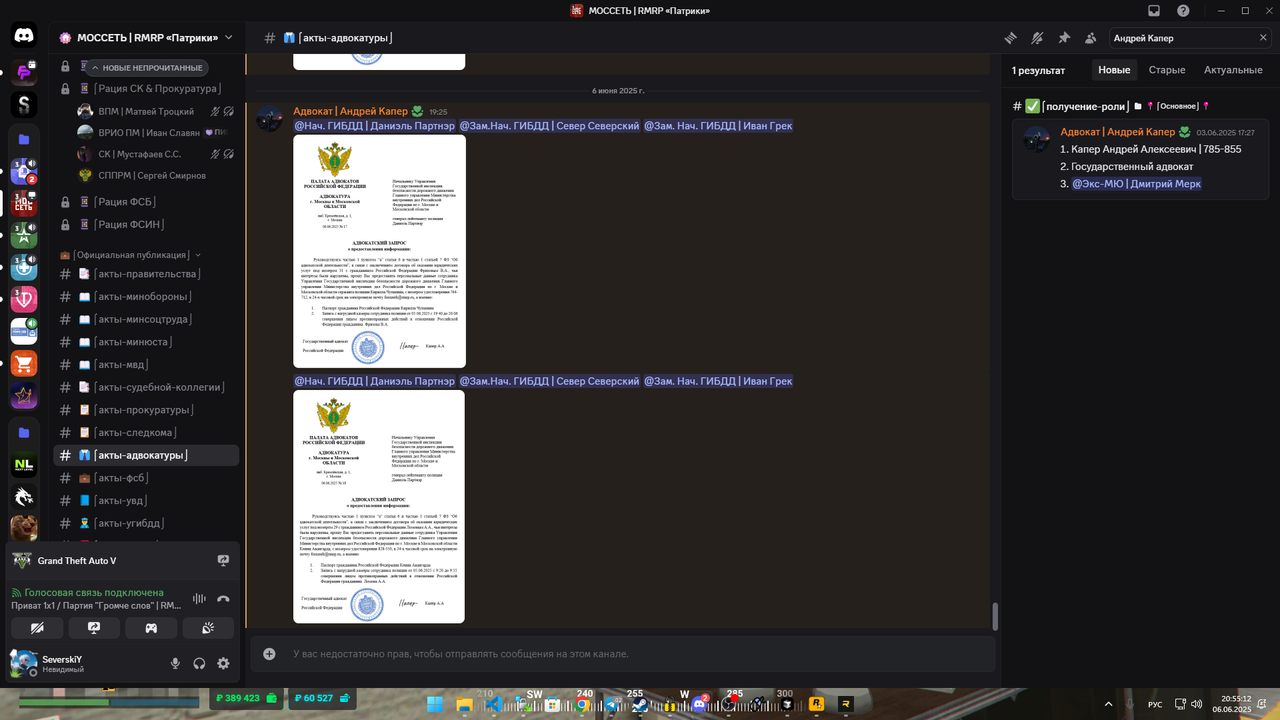1280x720 pixels.
Task: Open the акты-угибдд channel
Action: (x=146, y=523)
